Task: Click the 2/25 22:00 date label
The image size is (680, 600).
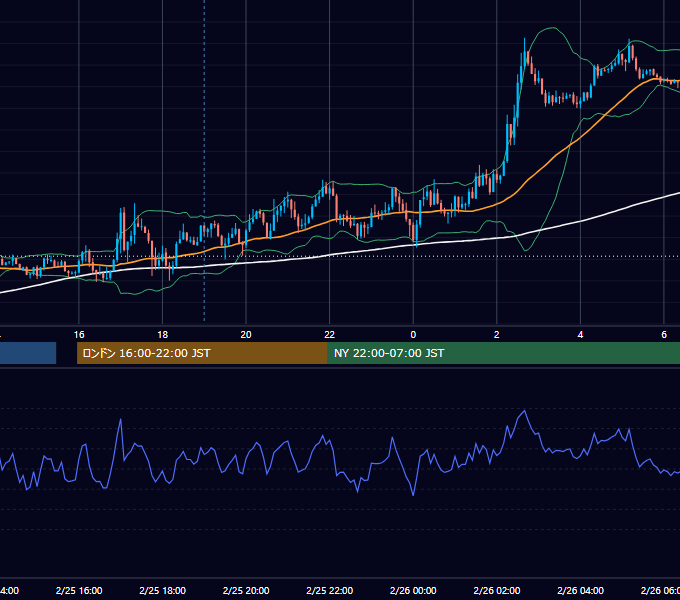Action: pyautogui.click(x=330, y=590)
